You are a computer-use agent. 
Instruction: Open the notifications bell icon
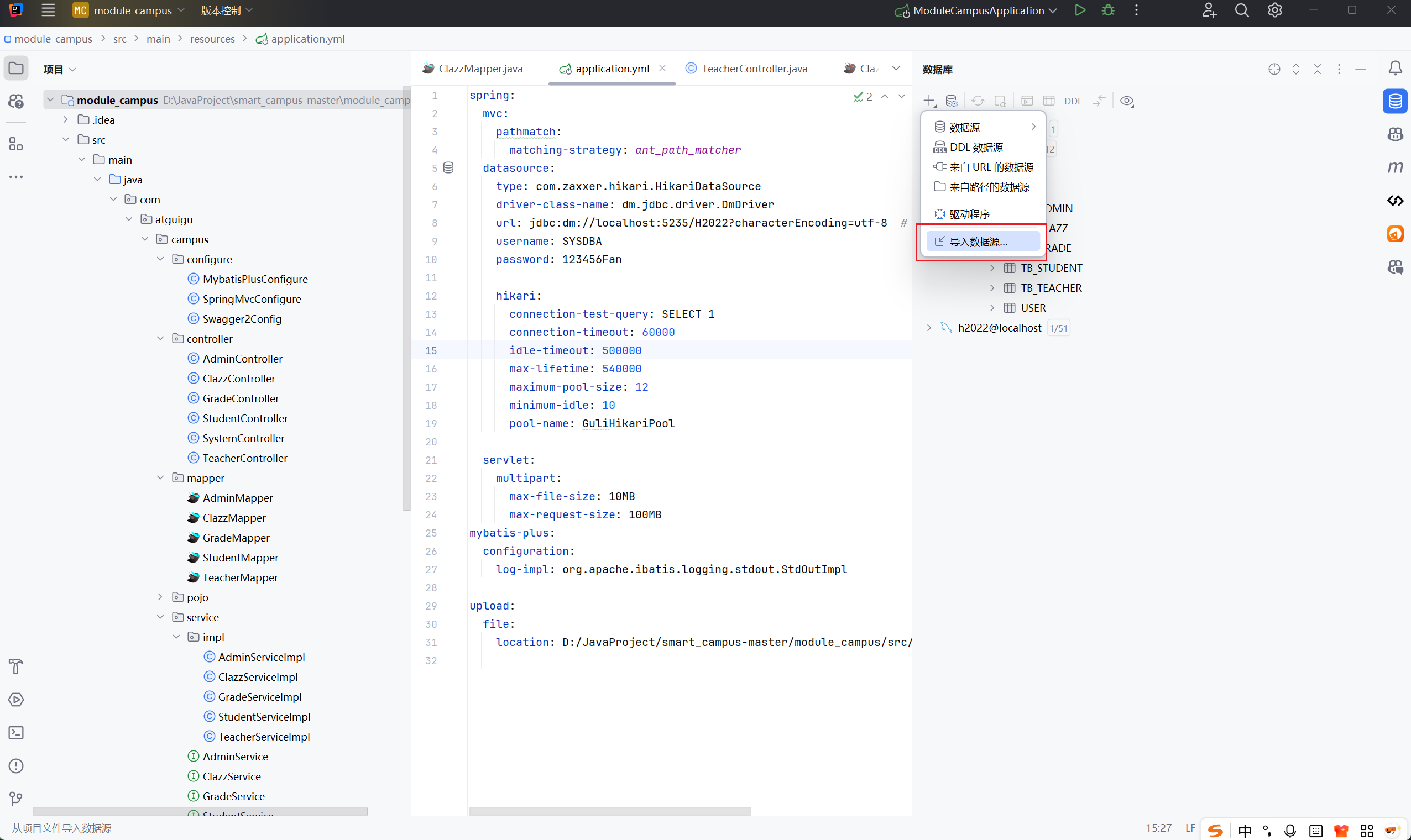click(x=1395, y=69)
